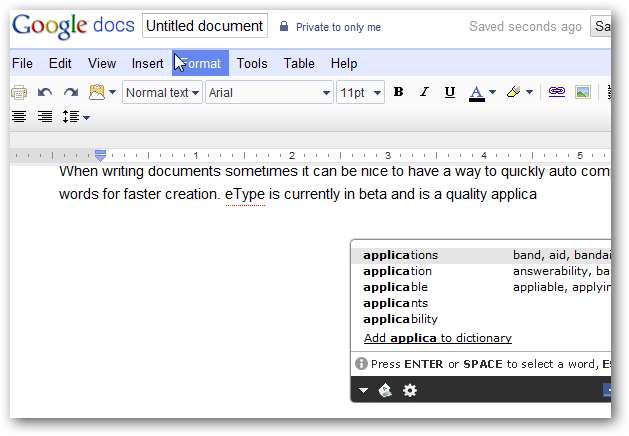Open the web clipboard dropdown arrow
629x436 pixels.
point(113,92)
